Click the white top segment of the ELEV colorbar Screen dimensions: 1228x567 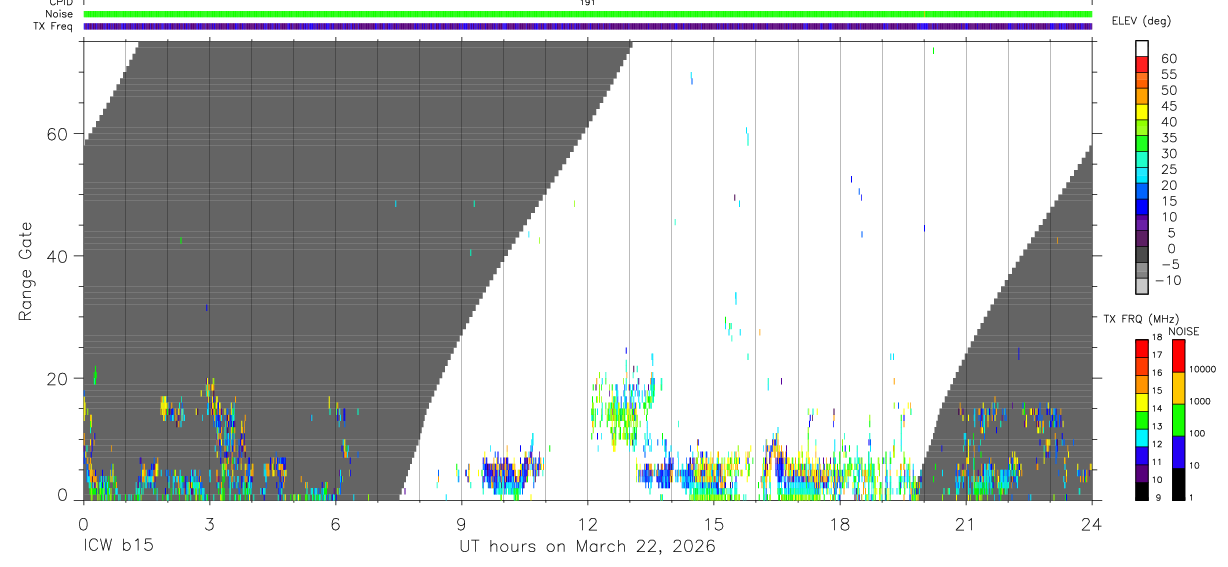[1142, 49]
